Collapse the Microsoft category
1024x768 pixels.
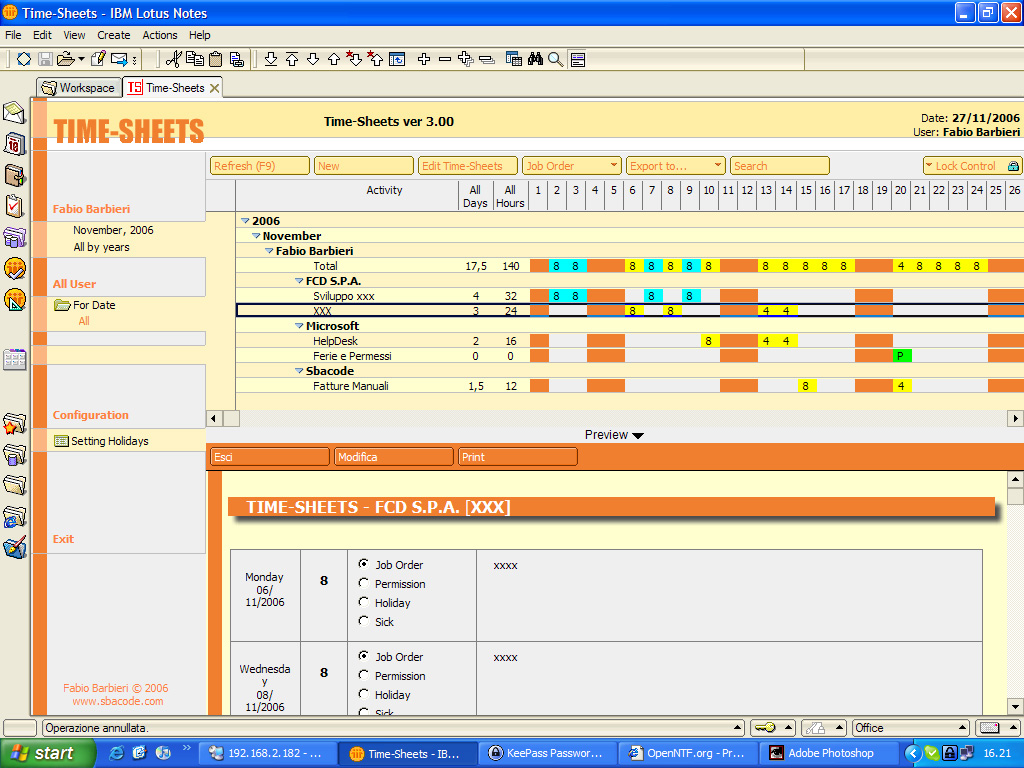pyautogui.click(x=299, y=326)
